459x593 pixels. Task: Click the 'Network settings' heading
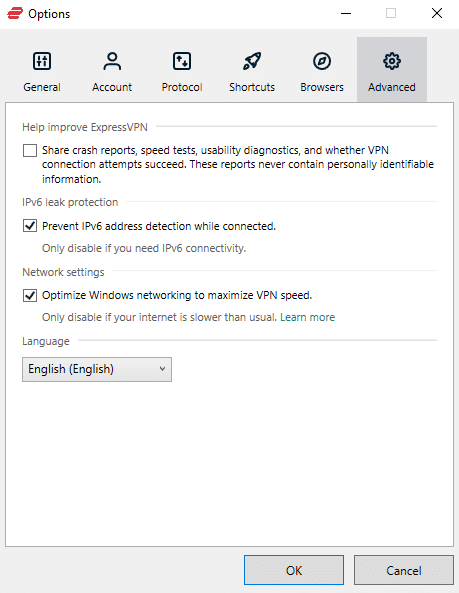63,272
